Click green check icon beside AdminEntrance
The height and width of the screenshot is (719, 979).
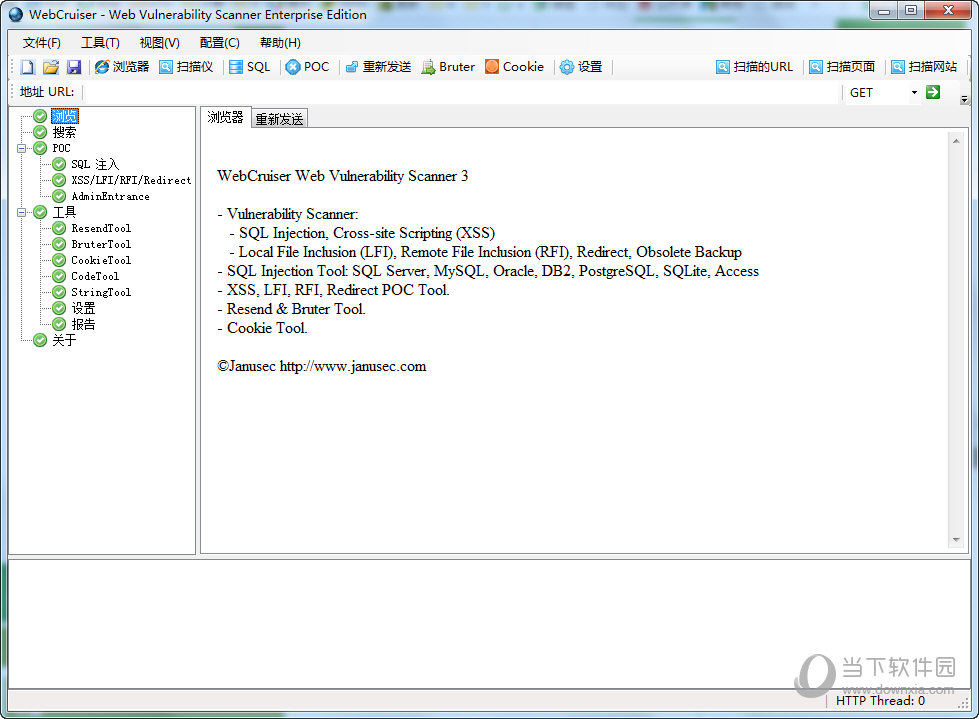[59, 197]
